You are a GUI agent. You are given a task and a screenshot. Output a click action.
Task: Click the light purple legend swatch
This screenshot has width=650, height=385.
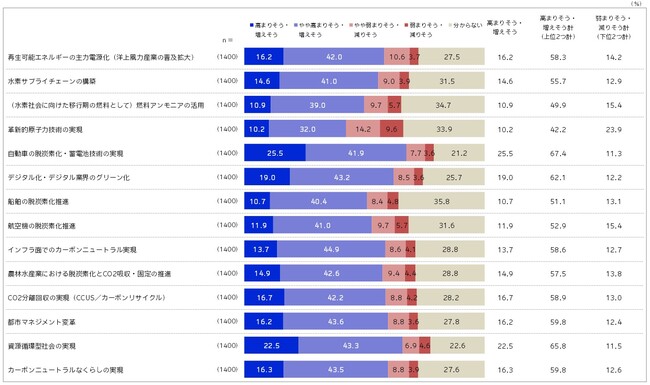click(296, 25)
